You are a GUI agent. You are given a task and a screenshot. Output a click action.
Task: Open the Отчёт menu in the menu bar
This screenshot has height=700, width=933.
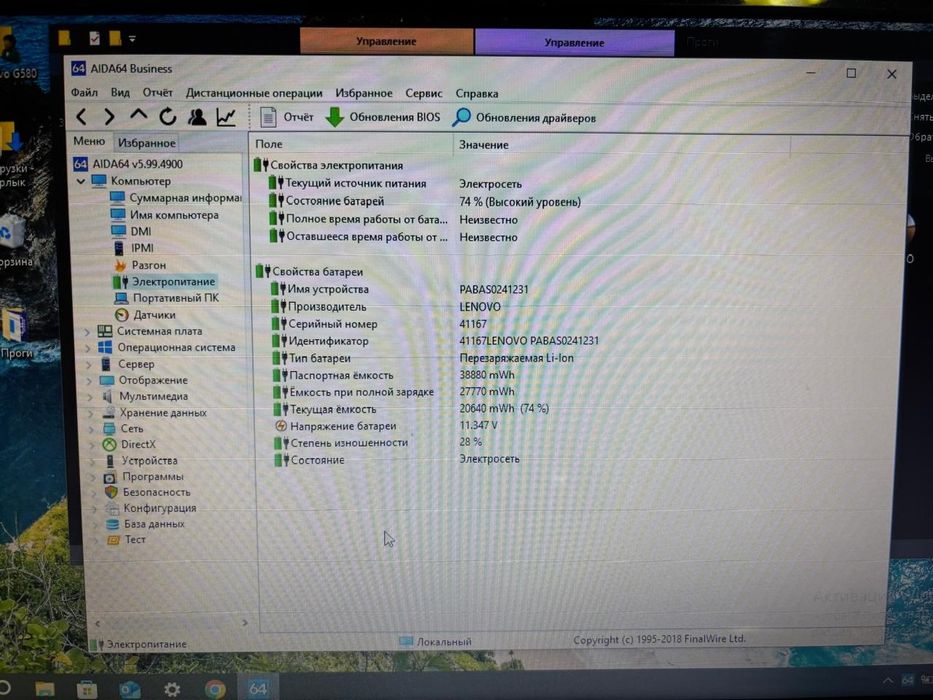tap(157, 93)
